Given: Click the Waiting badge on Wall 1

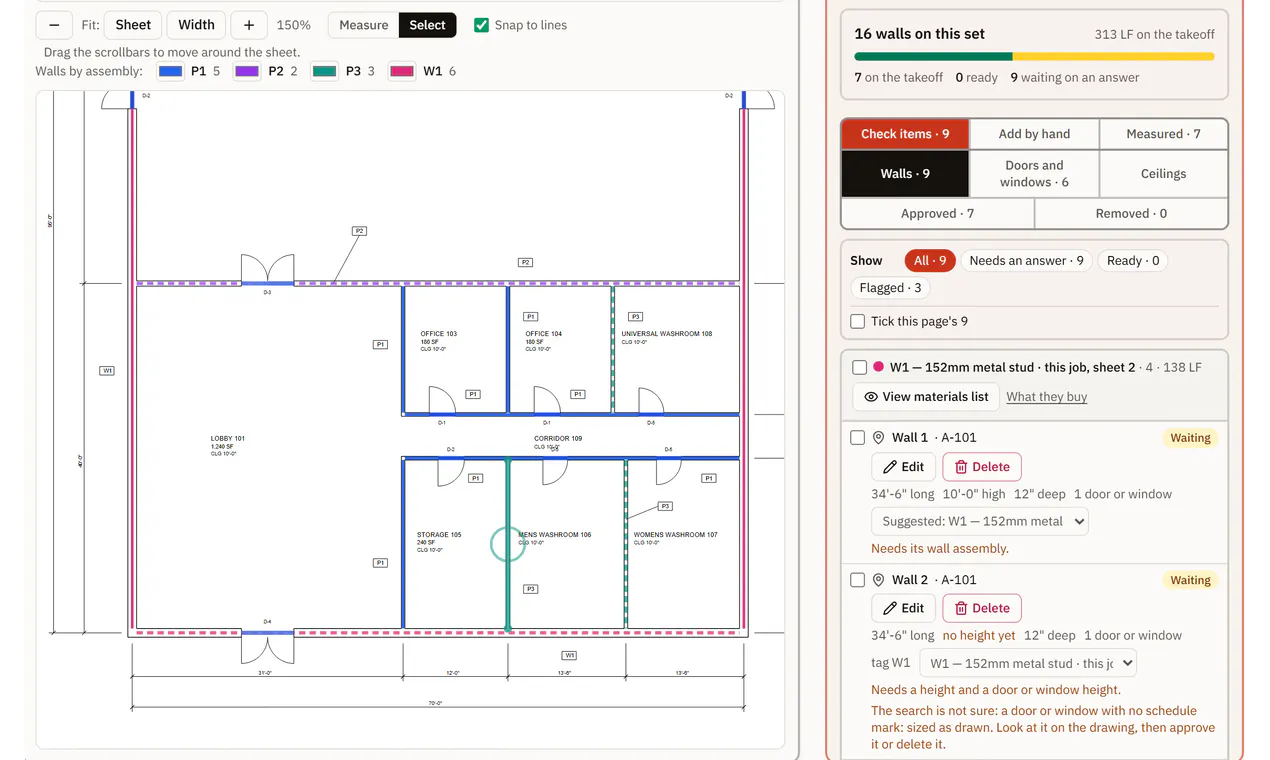Looking at the screenshot, I should [x=1190, y=438].
